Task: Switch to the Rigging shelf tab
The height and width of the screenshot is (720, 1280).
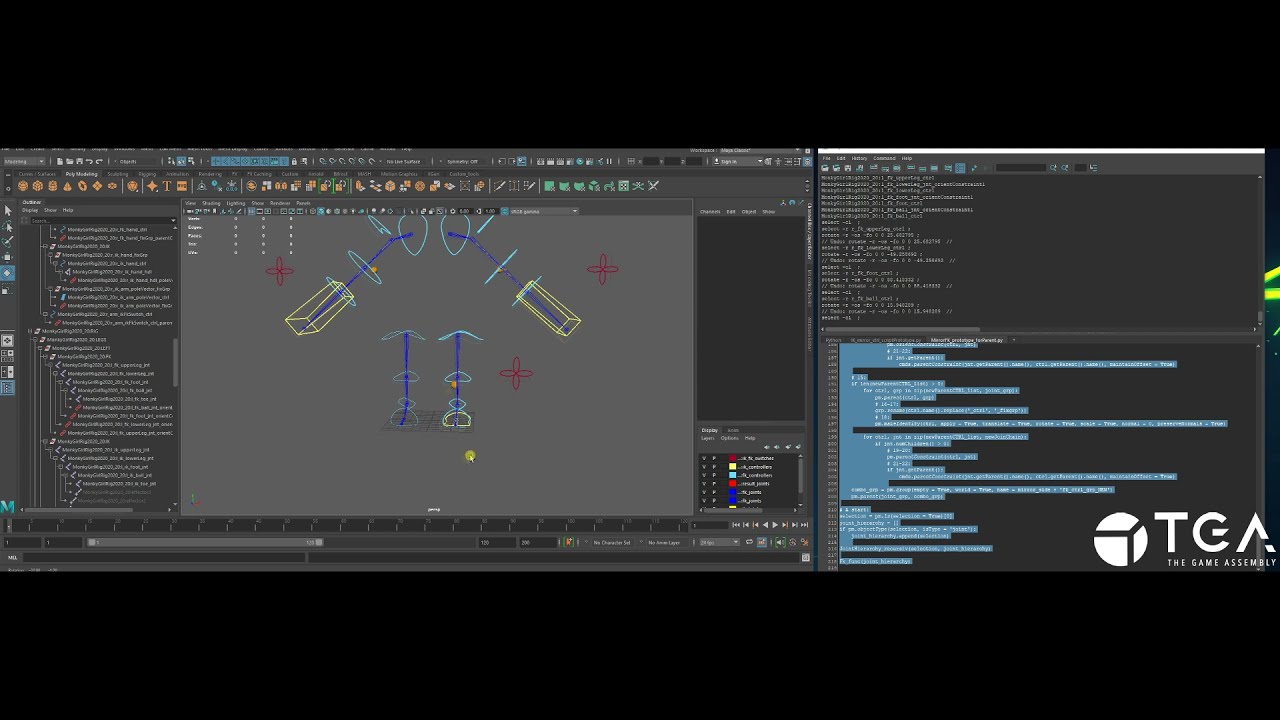Action: click(x=147, y=174)
